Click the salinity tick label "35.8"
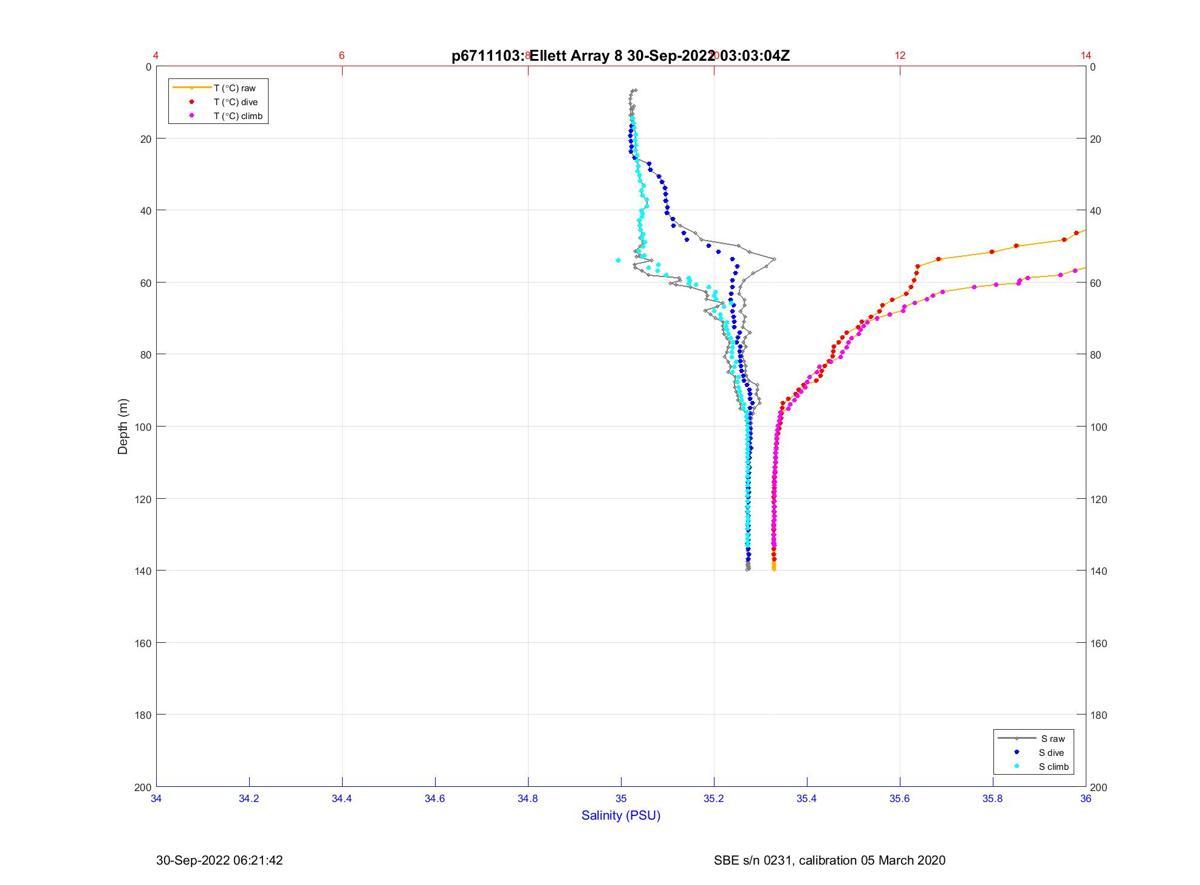Viewport: 1200px width, 885px height. click(x=993, y=798)
